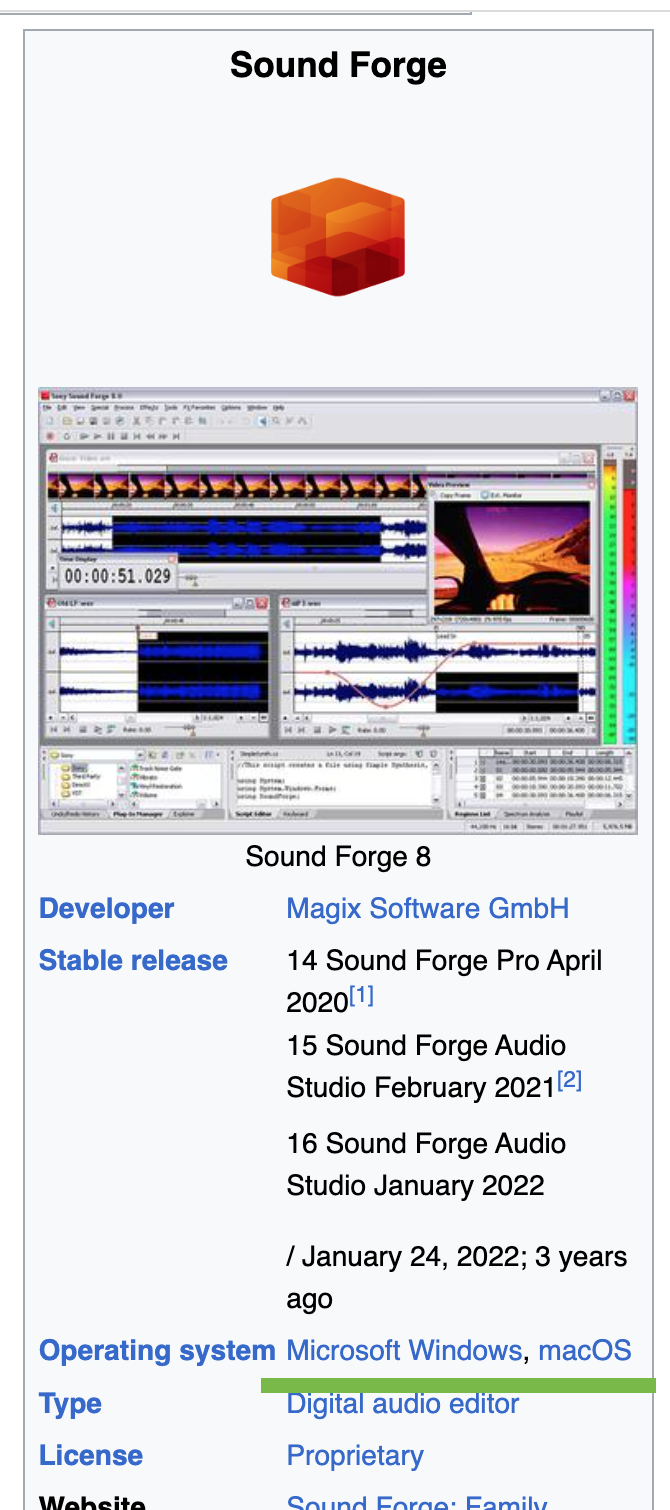Open the Sound Forge: Family website link

pos(416,1501)
